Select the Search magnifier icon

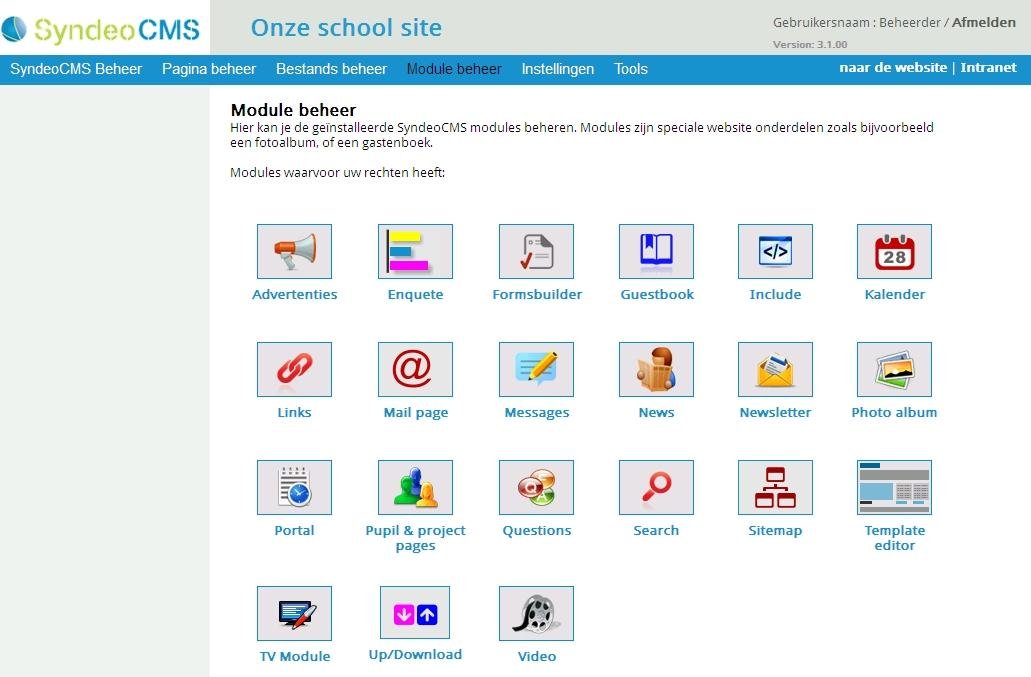(656, 488)
